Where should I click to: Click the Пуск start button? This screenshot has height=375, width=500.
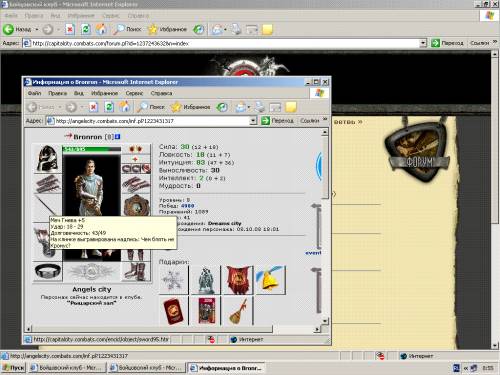point(13,368)
